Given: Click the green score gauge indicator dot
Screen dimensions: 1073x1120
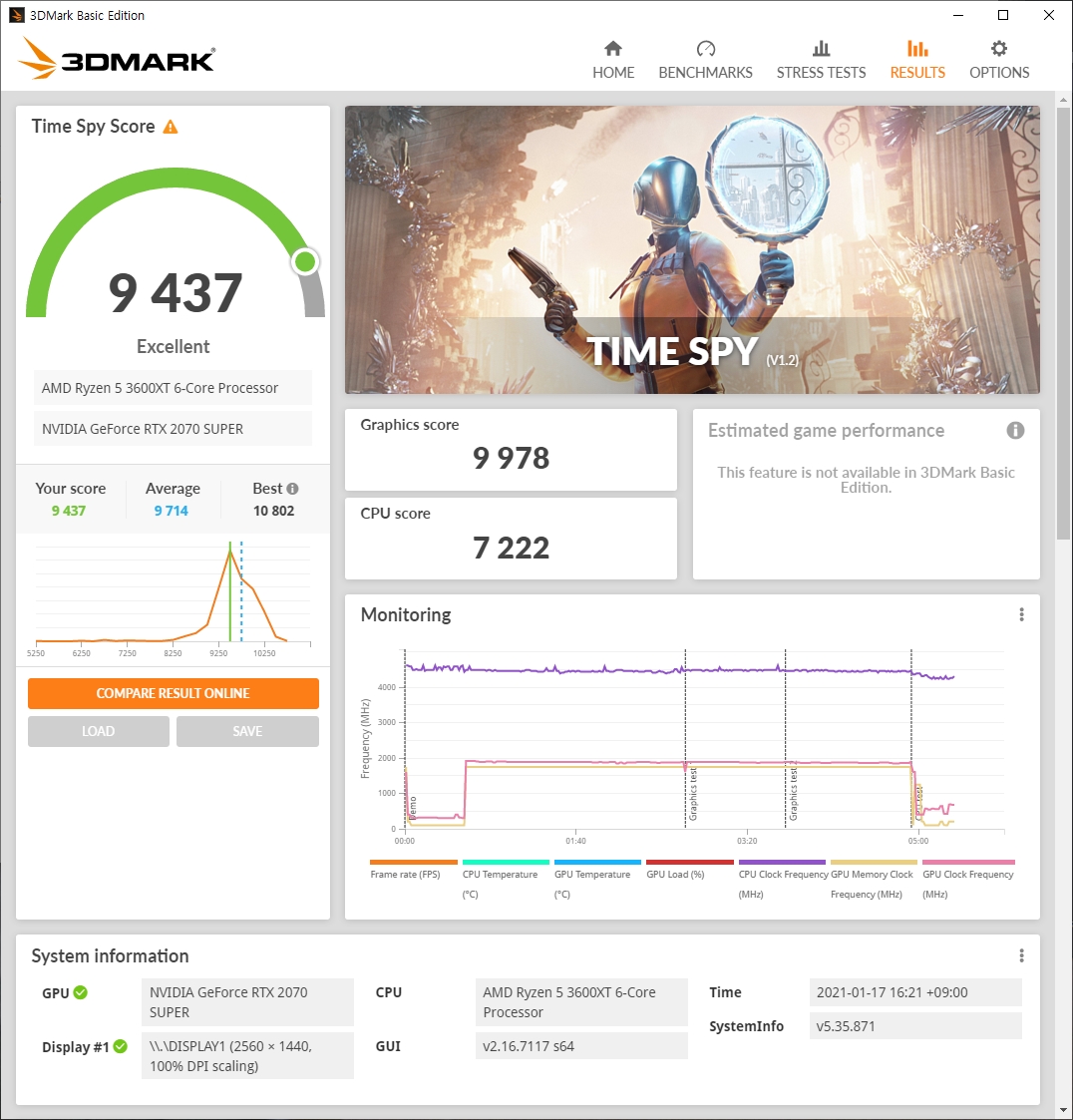Looking at the screenshot, I should (305, 261).
